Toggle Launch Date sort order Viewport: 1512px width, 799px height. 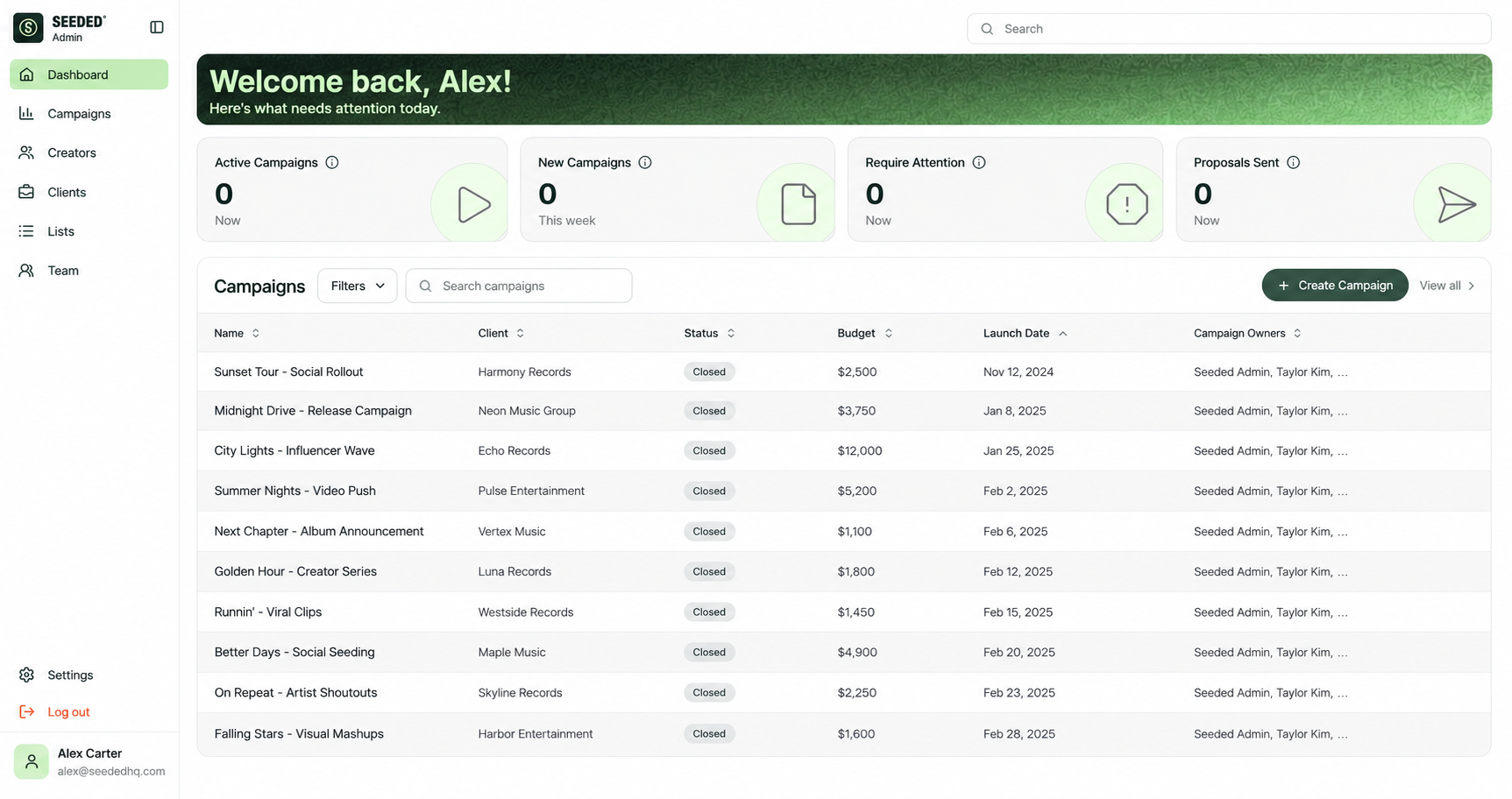click(x=1025, y=333)
